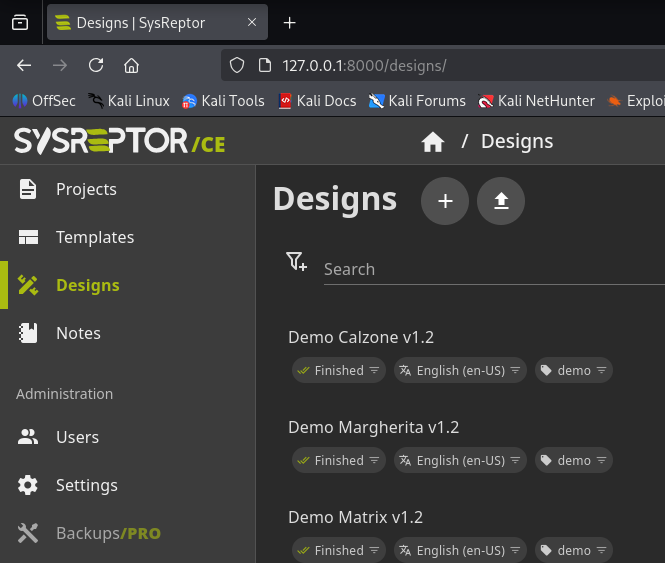The width and height of the screenshot is (665, 563).
Task: Click the Backups tools icon
Action: [28, 533]
